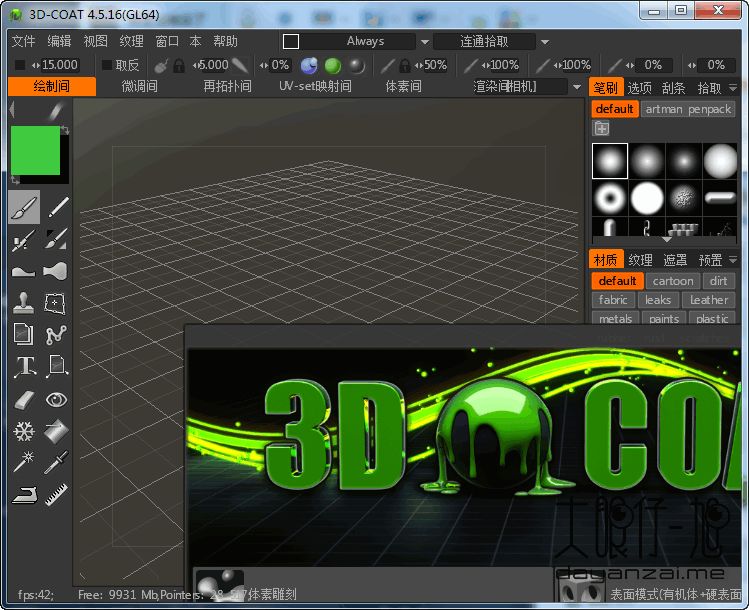This screenshot has height=610, width=749.
Task: Select the Fill bucket tool
Action: [56, 431]
